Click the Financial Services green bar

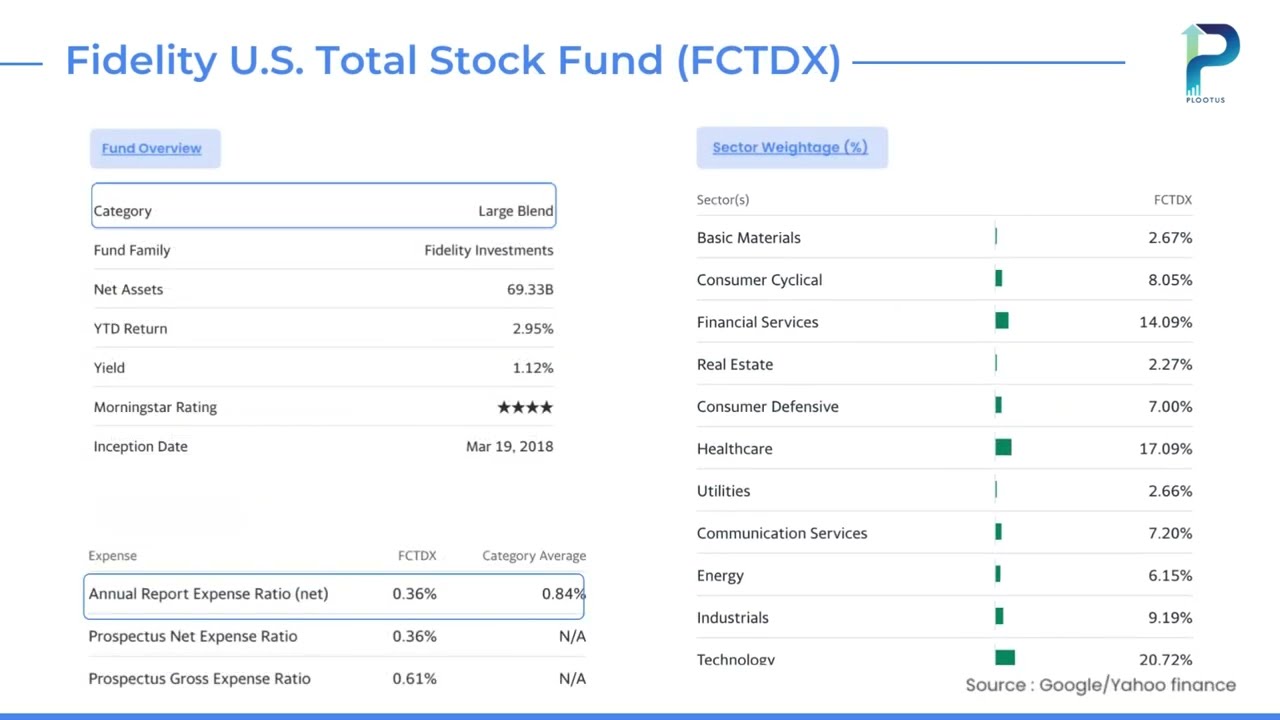pos(1002,321)
